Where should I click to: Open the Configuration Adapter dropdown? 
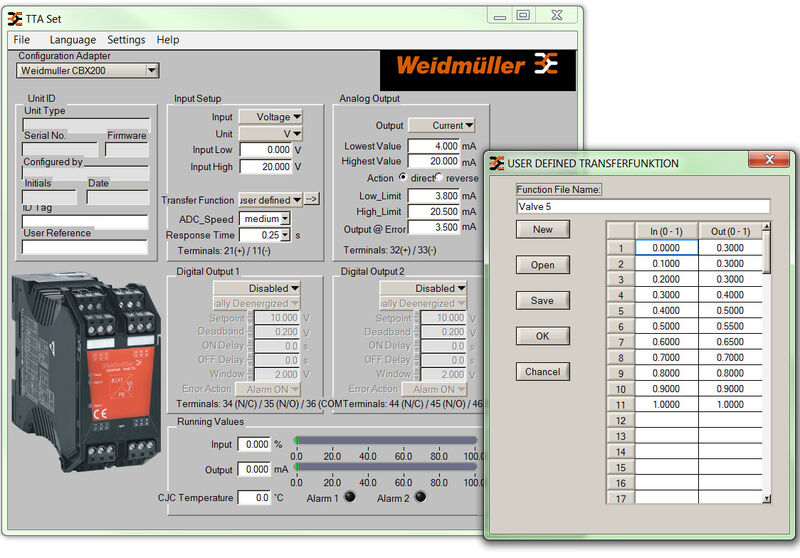point(152,71)
